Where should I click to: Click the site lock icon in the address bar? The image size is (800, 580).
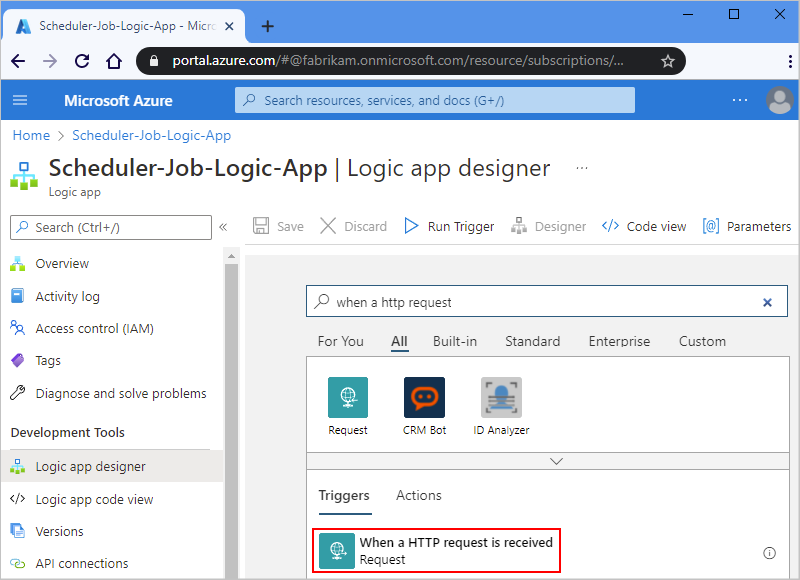point(154,61)
